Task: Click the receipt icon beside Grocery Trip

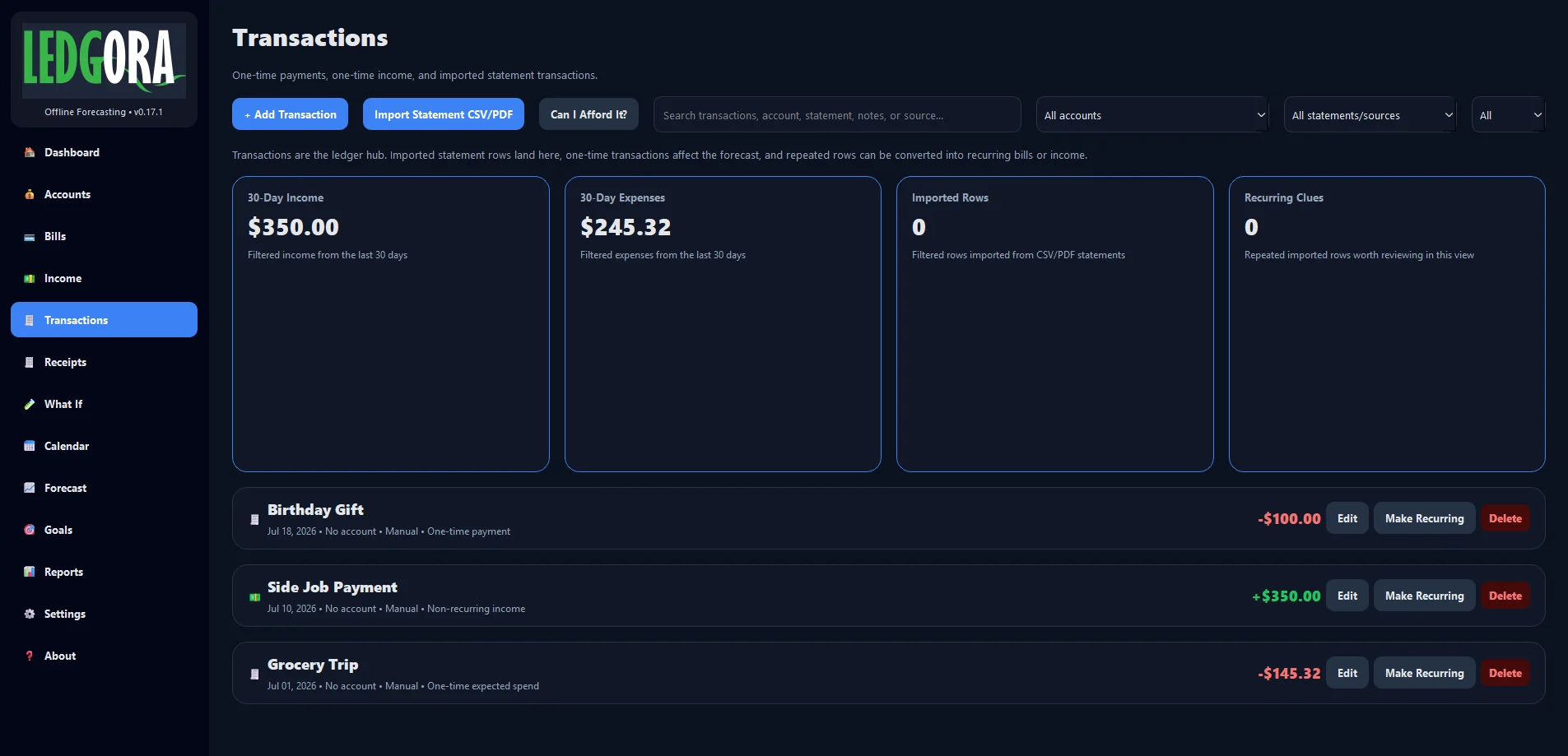Action: click(x=254, y=674)
